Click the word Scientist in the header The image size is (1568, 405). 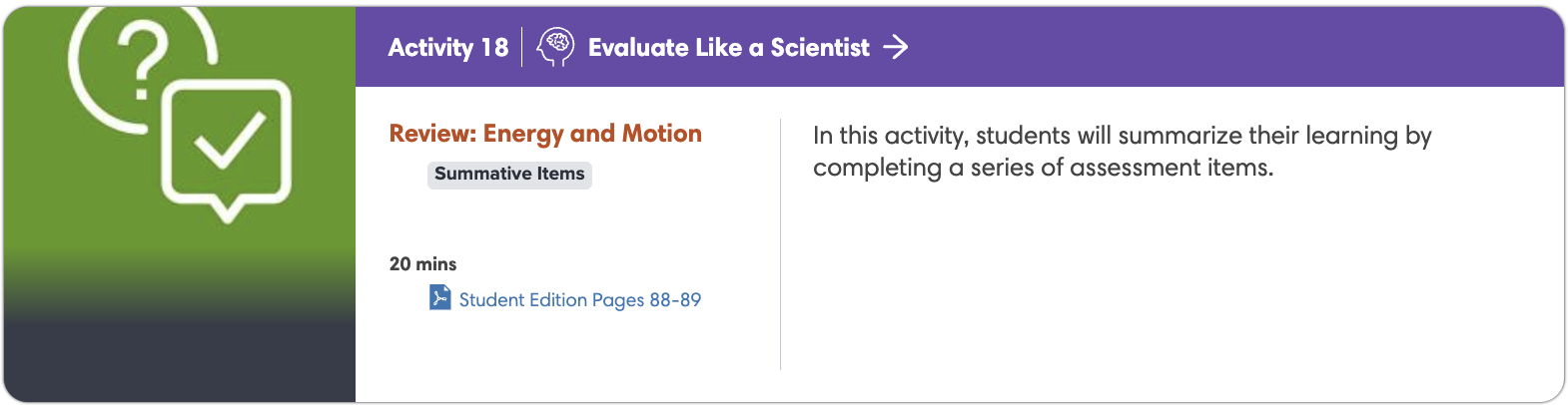(x=820, y=47)
